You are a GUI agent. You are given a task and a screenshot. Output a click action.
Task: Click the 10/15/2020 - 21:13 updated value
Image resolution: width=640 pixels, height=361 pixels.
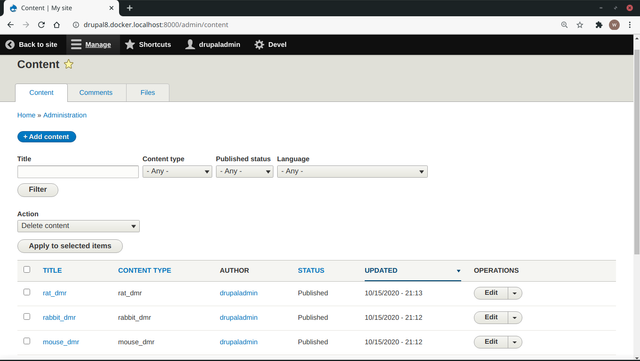pyautogui.click(x=393, y=293)
